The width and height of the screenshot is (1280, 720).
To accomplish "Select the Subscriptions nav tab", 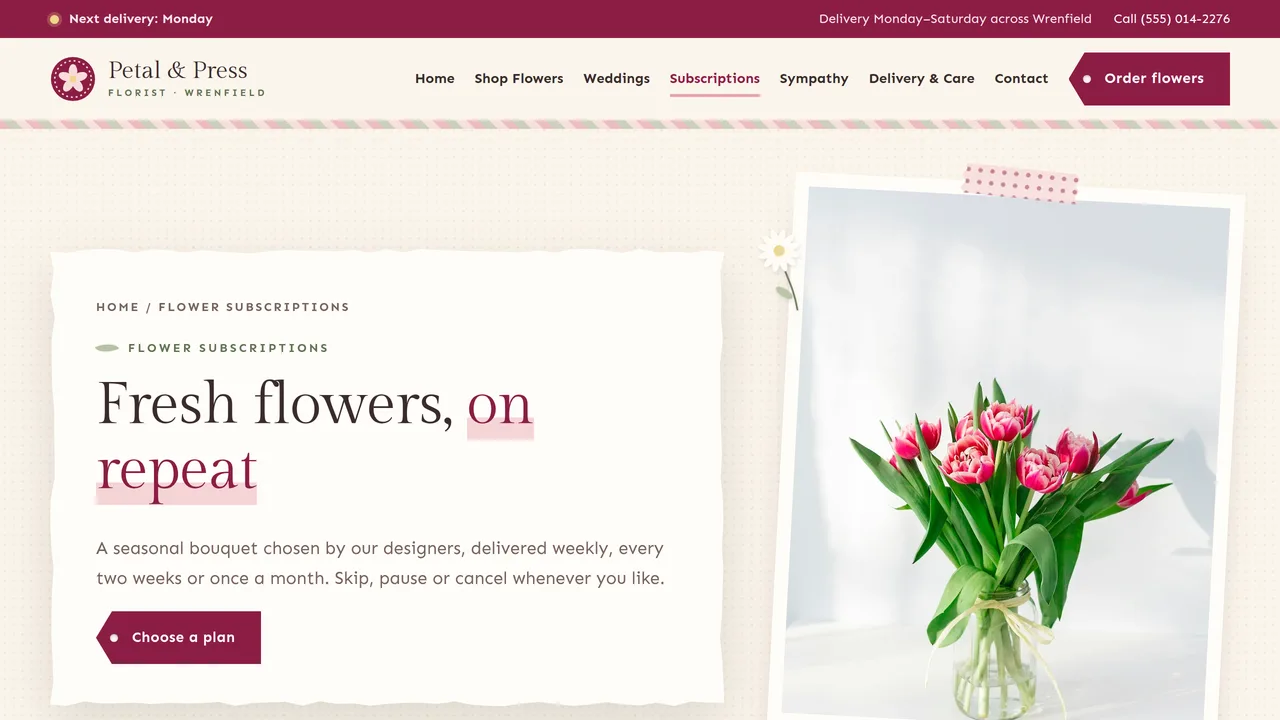I will [x=715, y=79].
